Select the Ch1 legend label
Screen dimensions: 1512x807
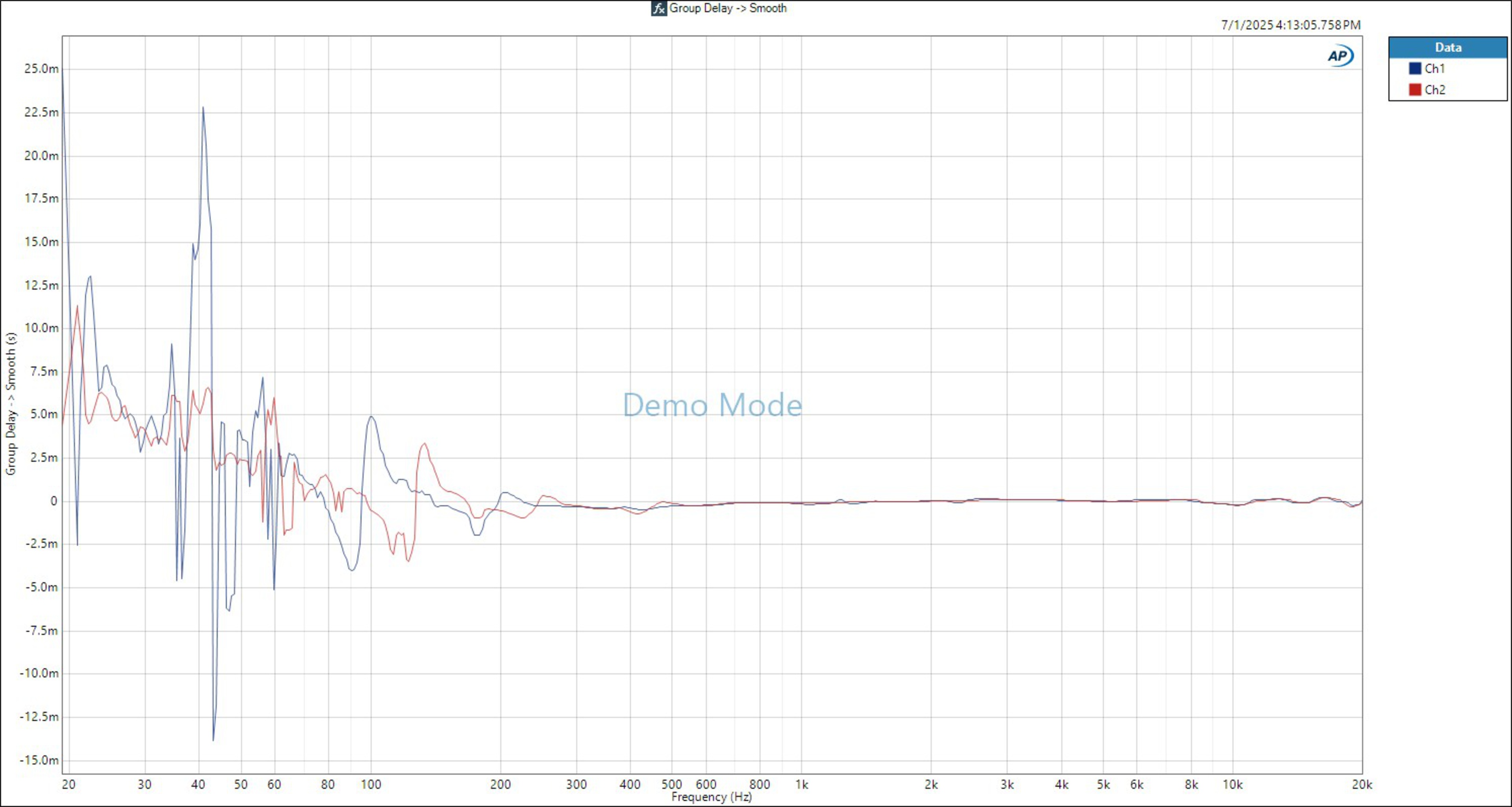[x=1434, y=68]
